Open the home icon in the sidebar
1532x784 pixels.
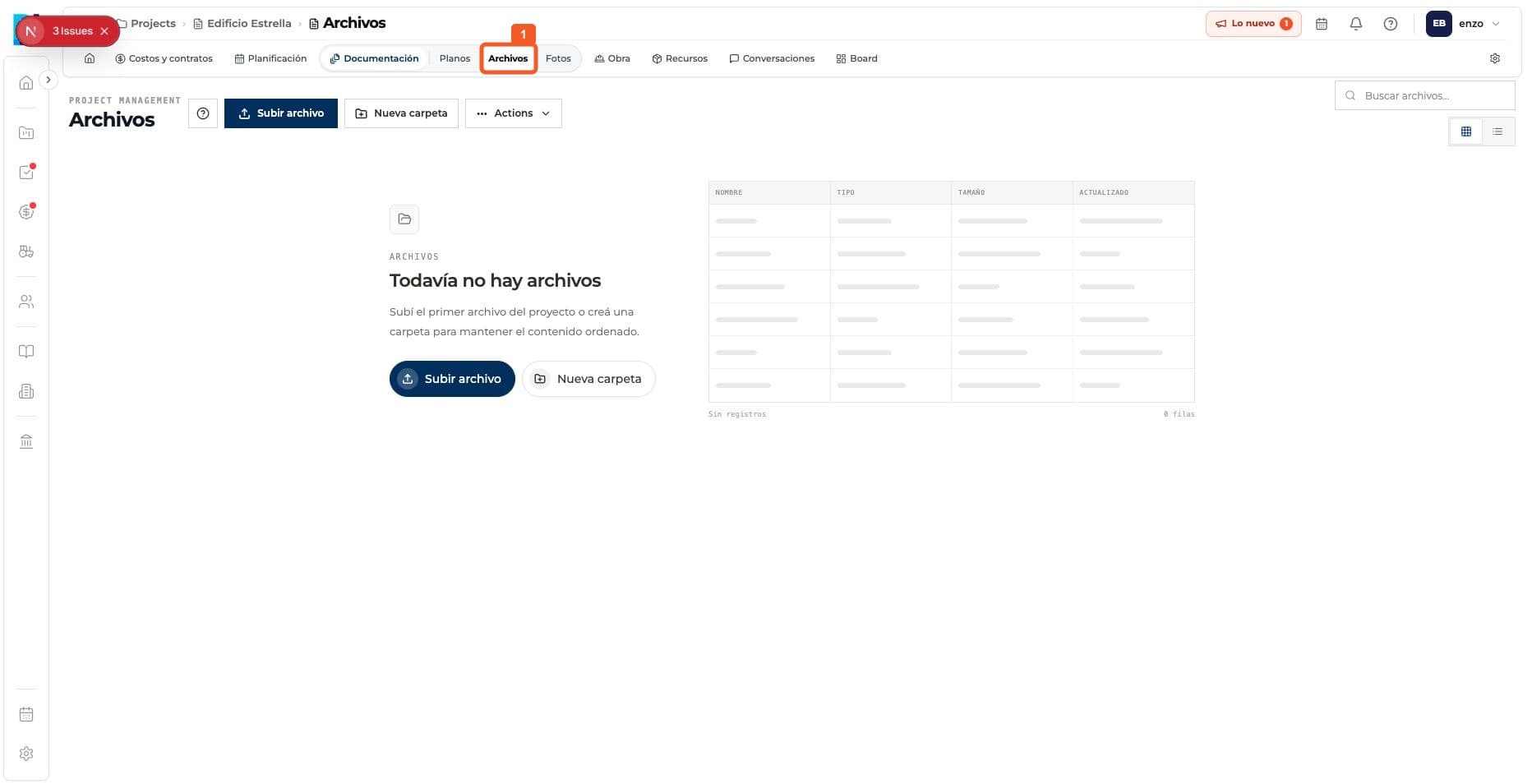click(26, 83)
